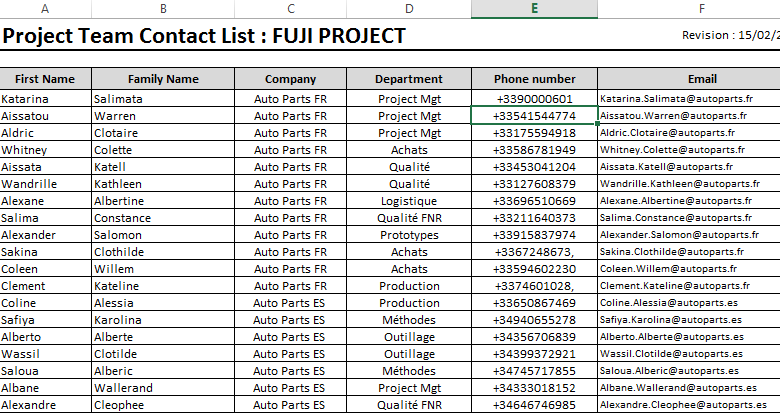The height and width of the screenshot is (413, 780).
Task: Click the FUJI PROJECT title cell
Action: 204,37
